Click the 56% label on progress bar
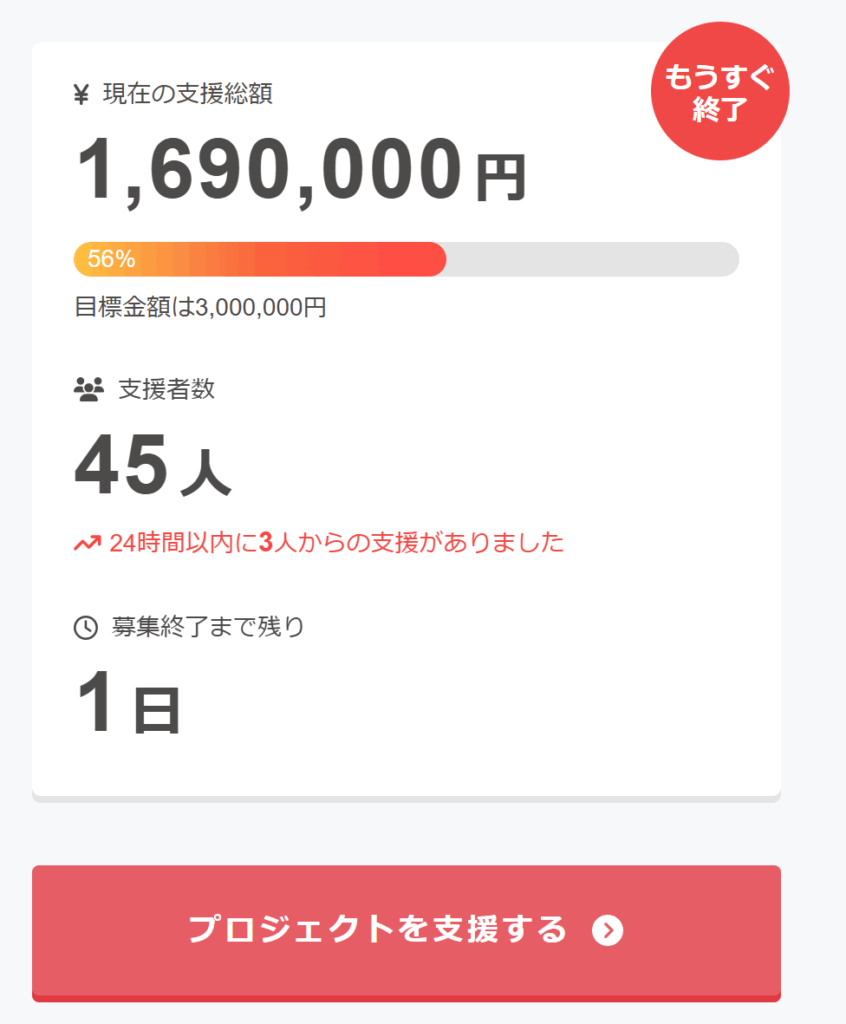 pos(111,259)
